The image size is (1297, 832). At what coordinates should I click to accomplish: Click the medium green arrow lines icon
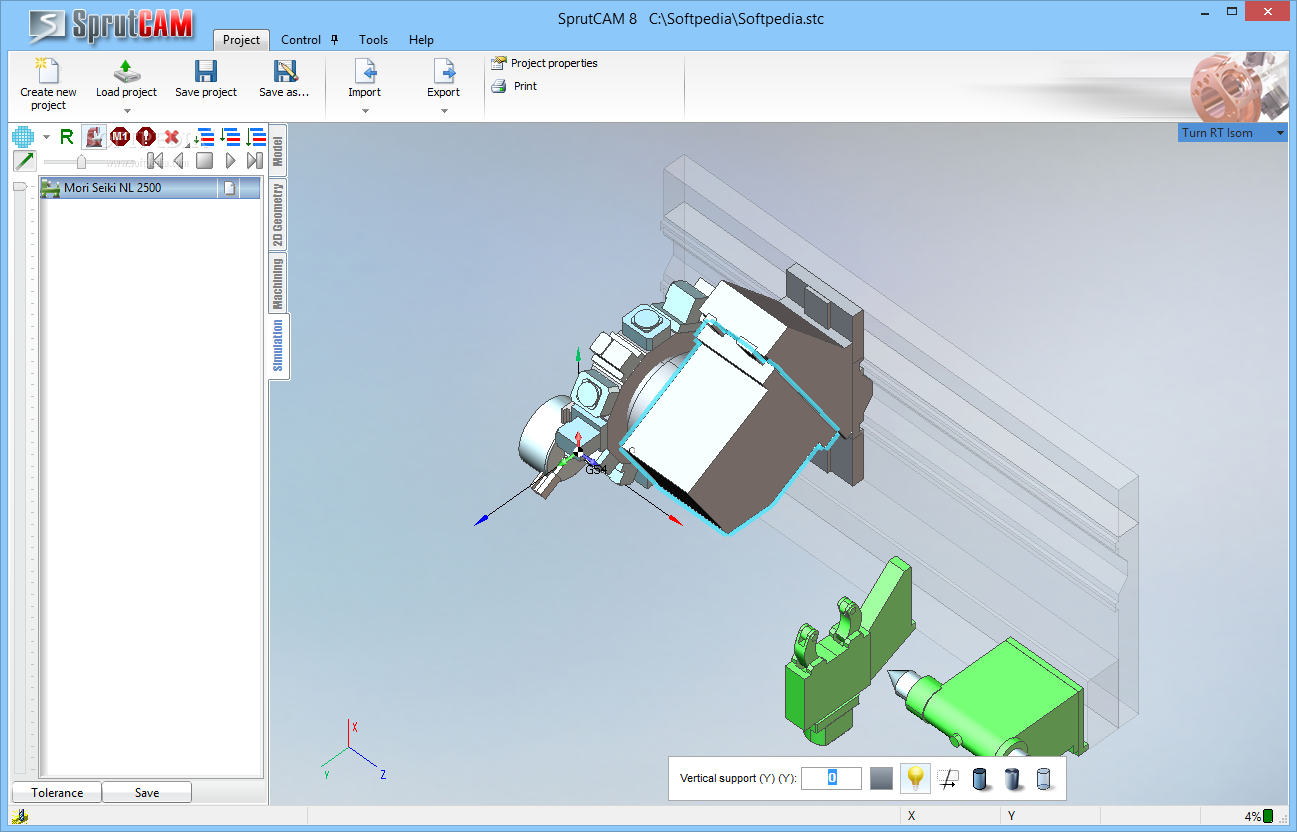(x=230, y=137)
